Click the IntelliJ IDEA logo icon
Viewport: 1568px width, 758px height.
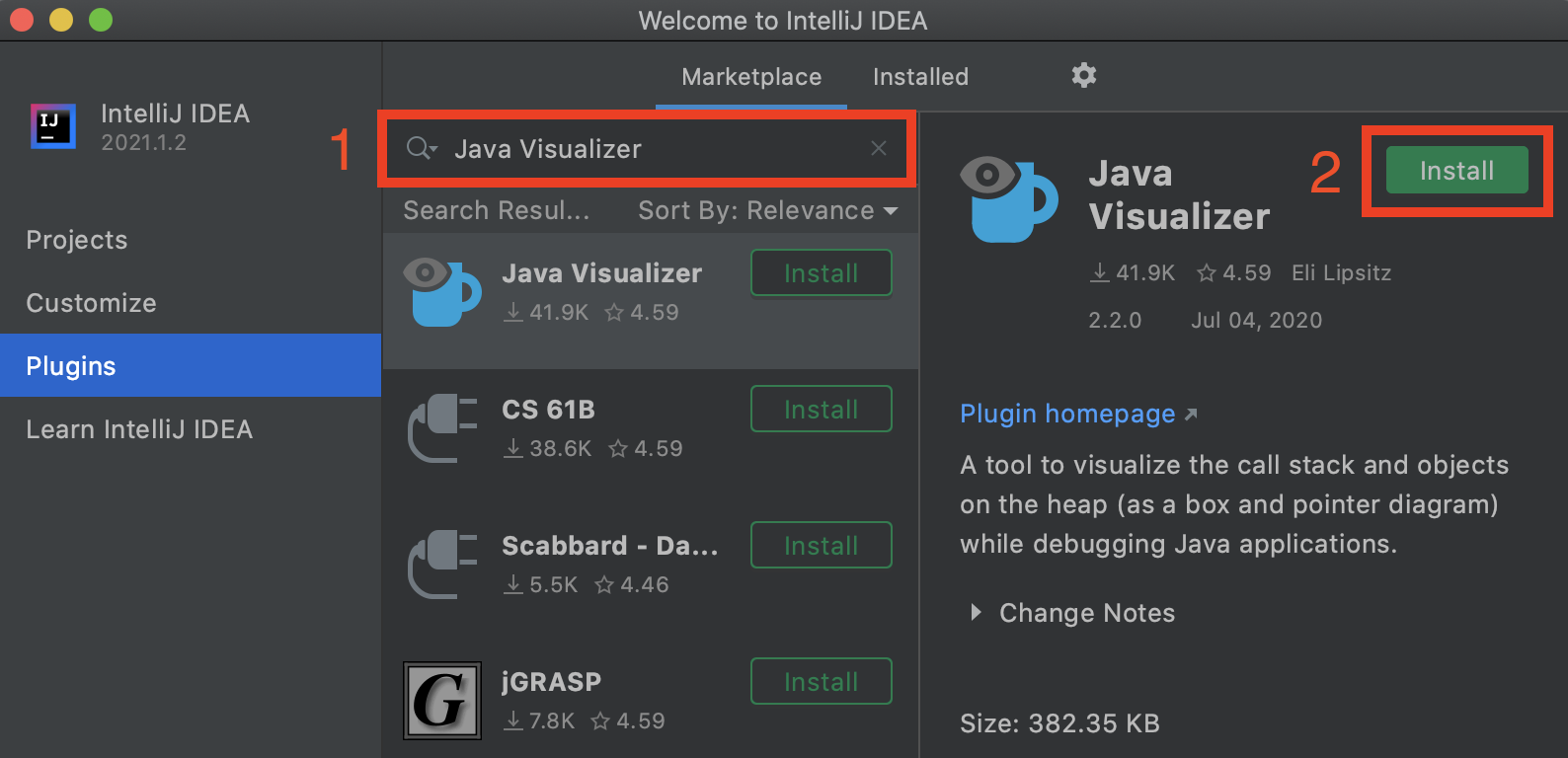(53, 126)
